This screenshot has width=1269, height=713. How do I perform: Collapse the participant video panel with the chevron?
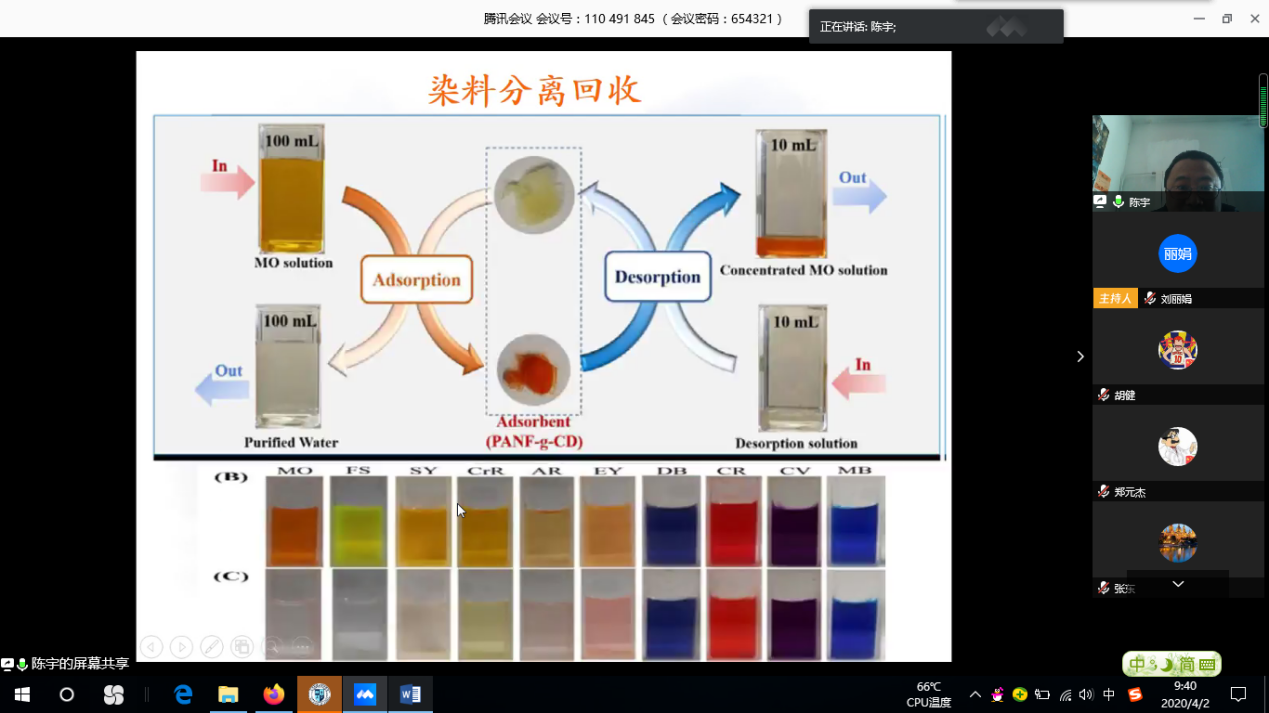click(1080, 356)
